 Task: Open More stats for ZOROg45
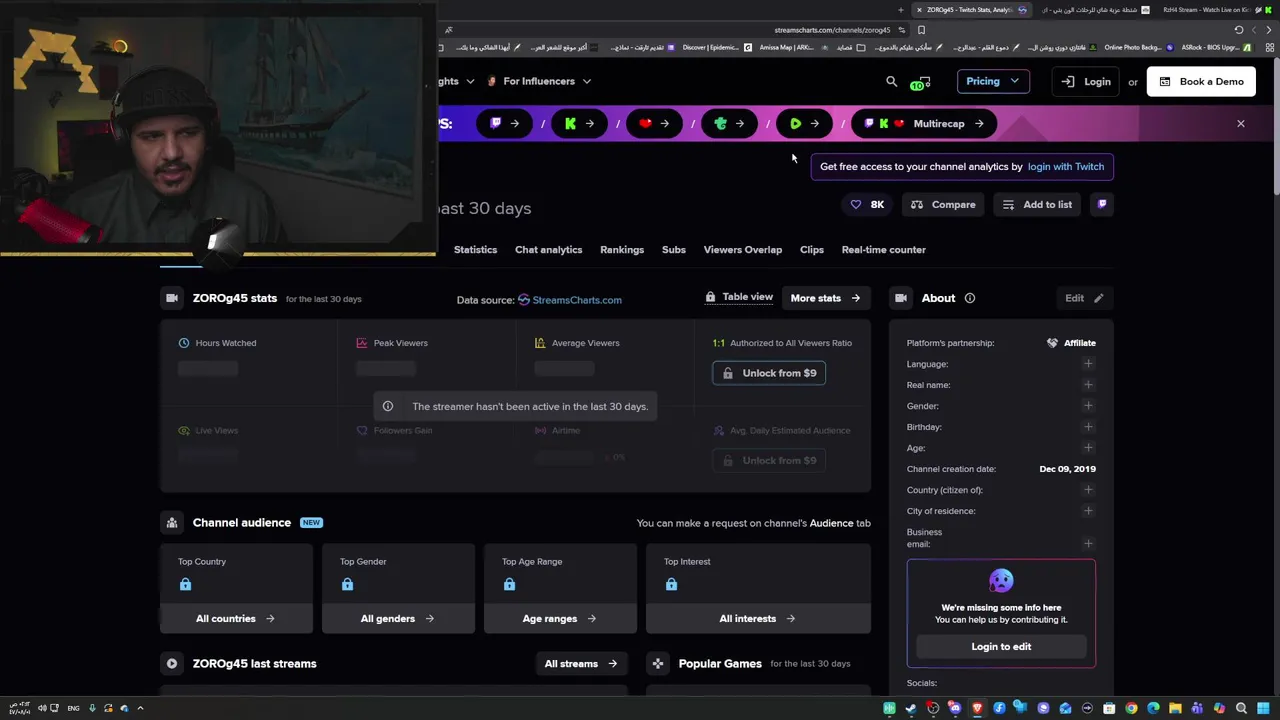[826, 298]
